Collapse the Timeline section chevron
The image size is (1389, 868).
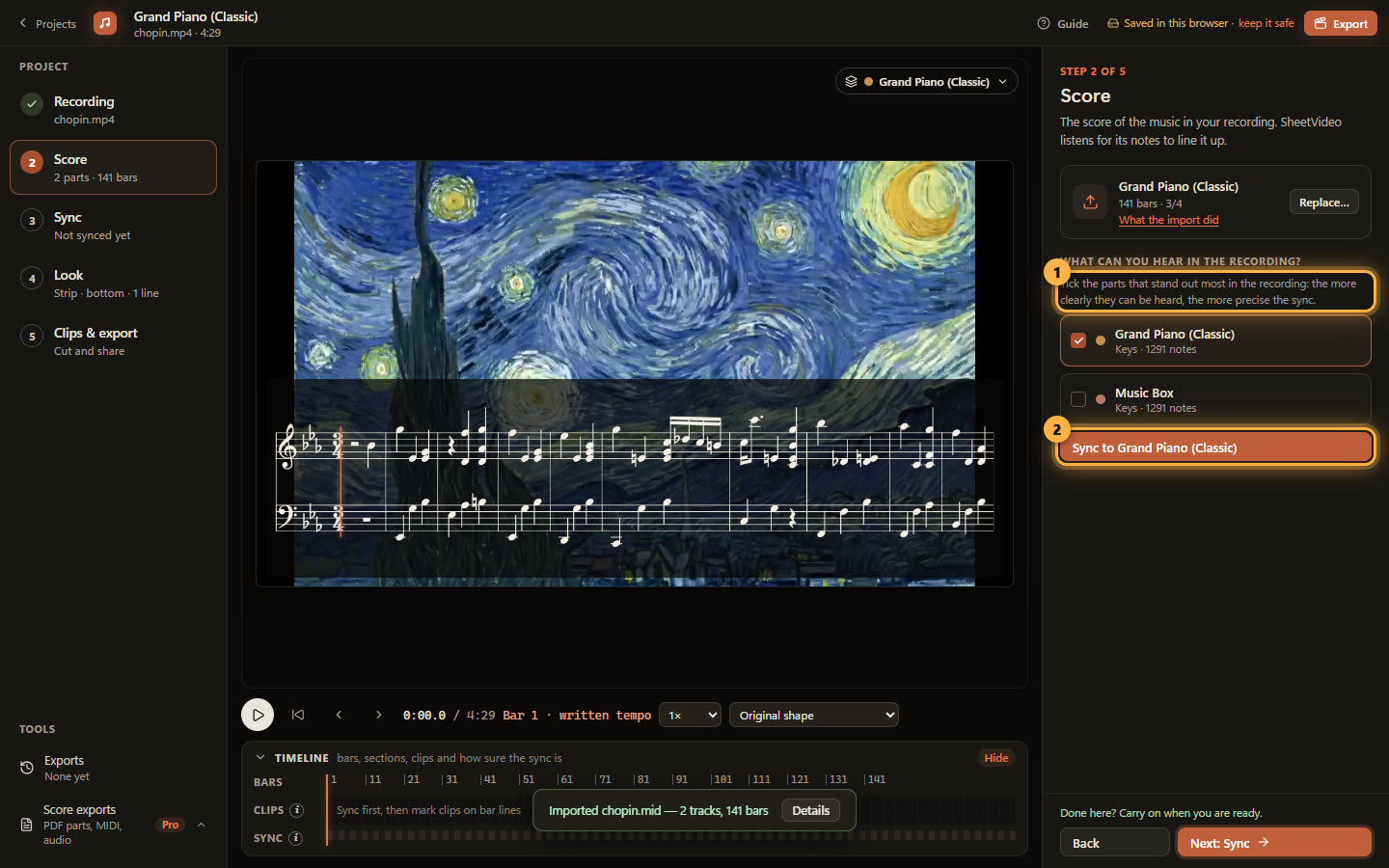260,757
